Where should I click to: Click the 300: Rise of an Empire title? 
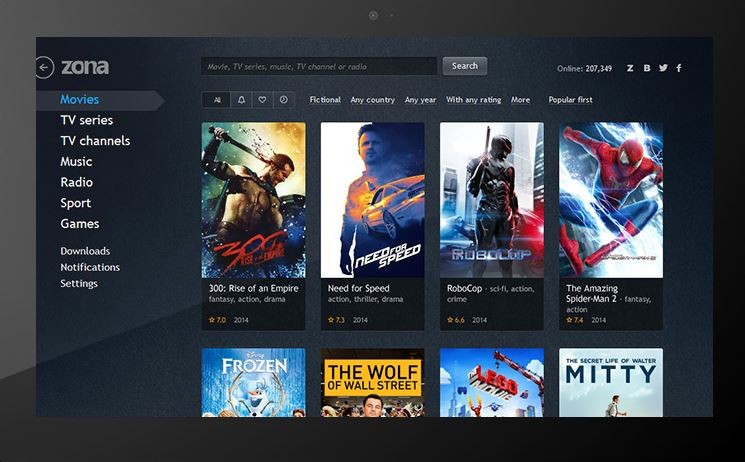[254, 289]
